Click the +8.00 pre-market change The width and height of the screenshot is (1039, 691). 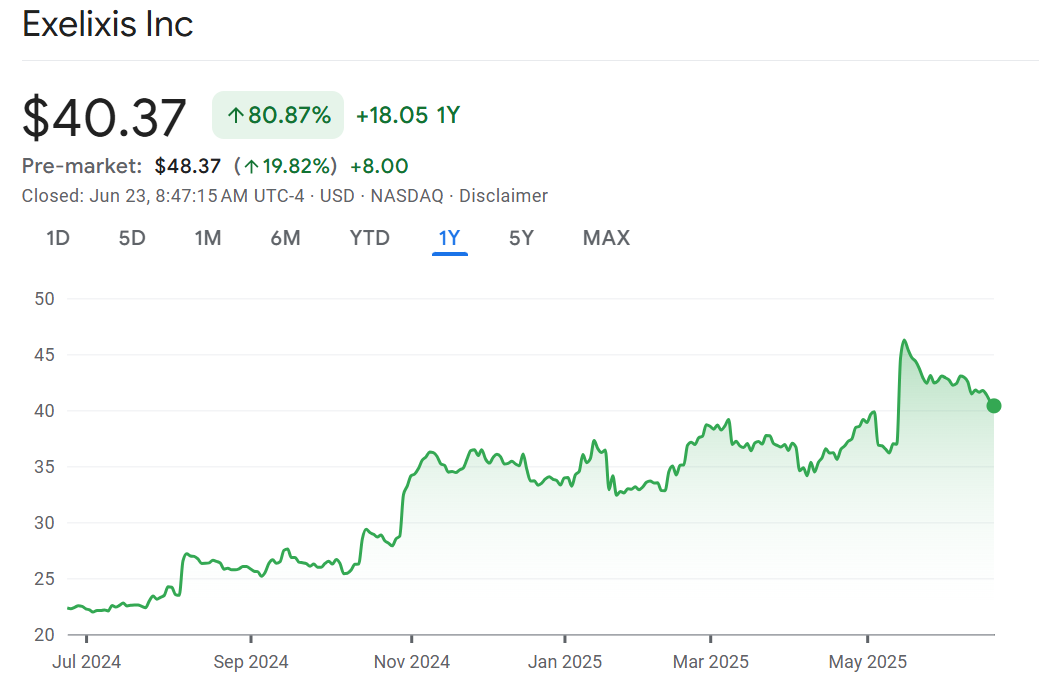pos(379,166)
